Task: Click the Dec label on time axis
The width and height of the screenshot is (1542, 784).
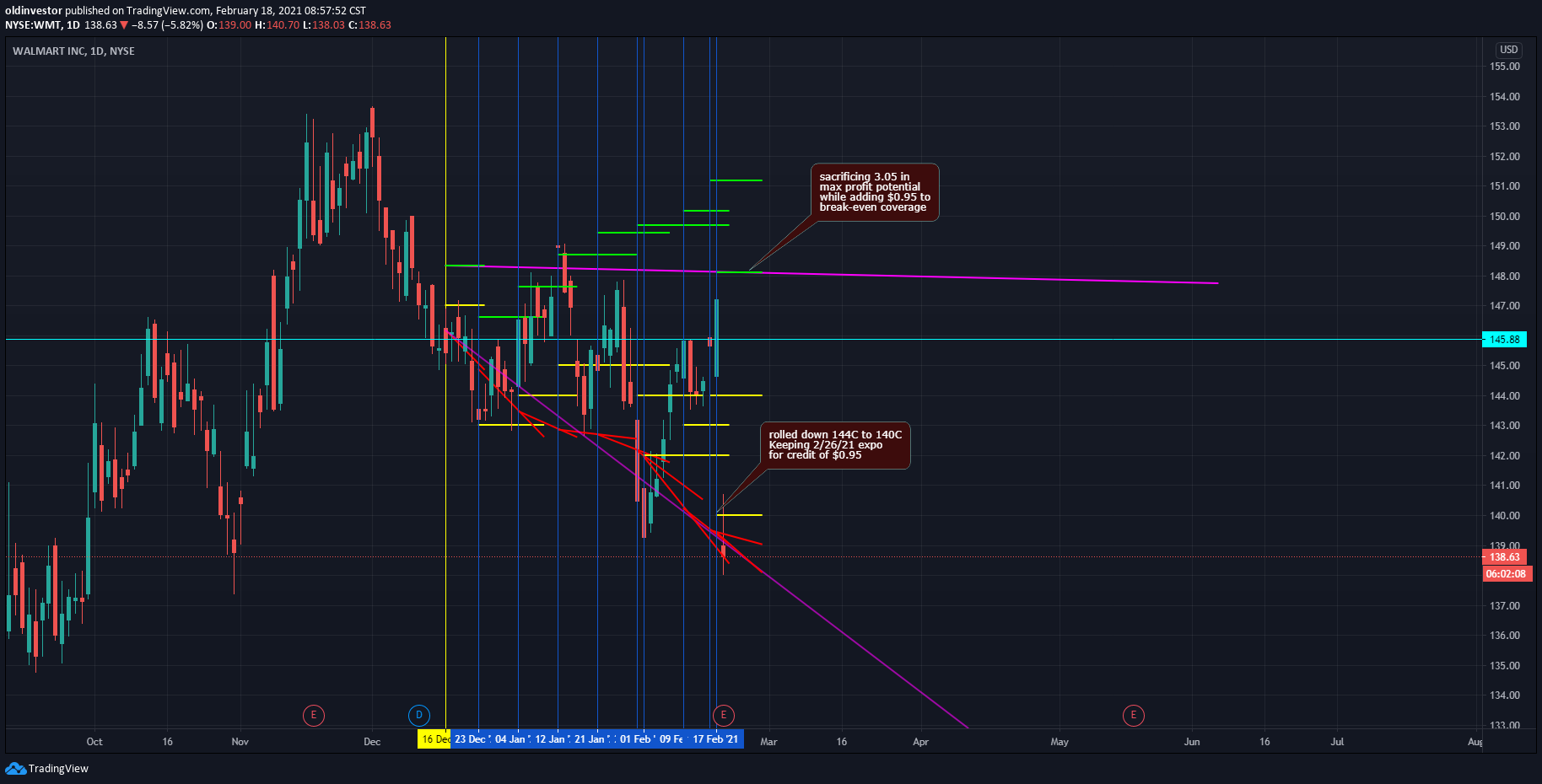Action: [372, 742]
